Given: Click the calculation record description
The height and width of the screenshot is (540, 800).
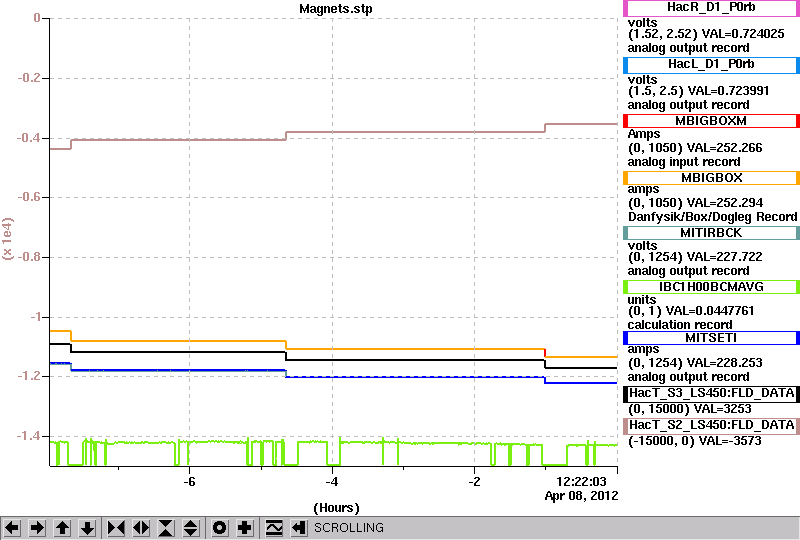Looking at the screenshot, I should click(x=680, y=325).
